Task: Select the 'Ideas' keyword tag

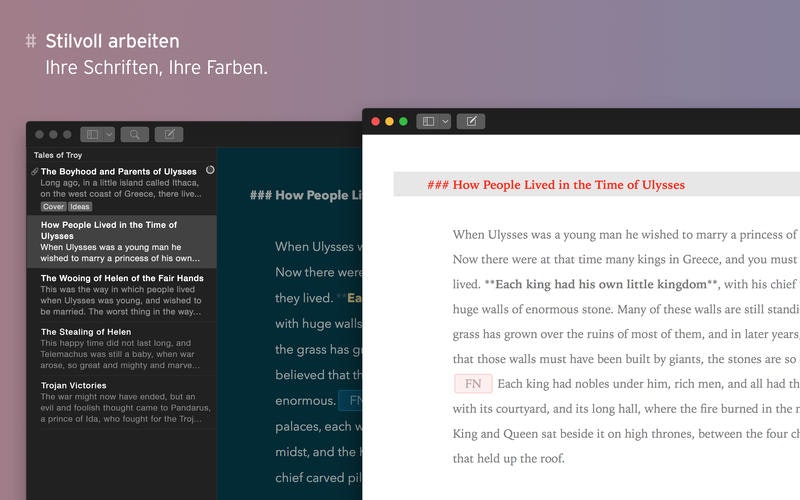Action: (x=80, y=207)
